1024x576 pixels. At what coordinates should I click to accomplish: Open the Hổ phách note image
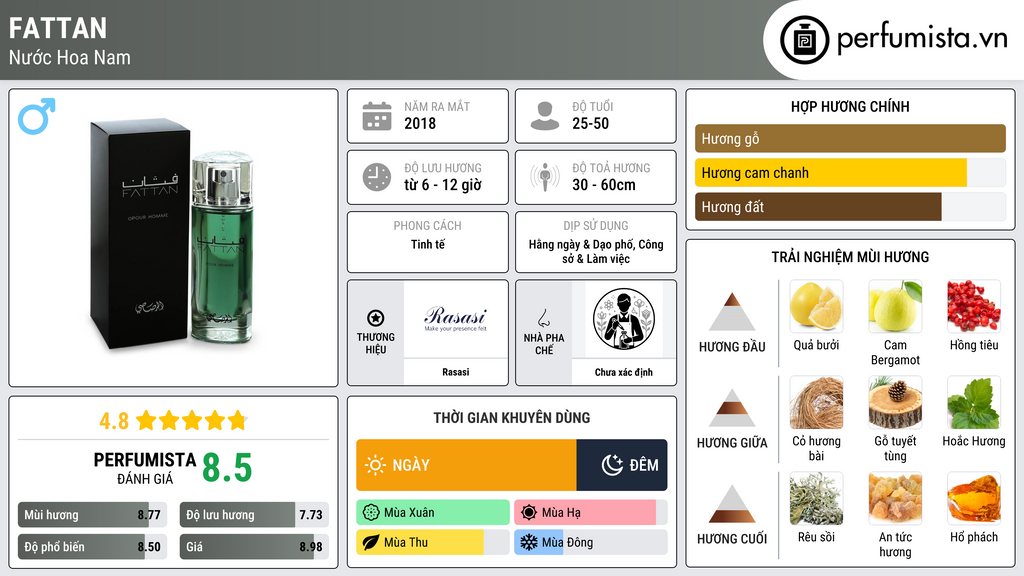pos(974,498)
